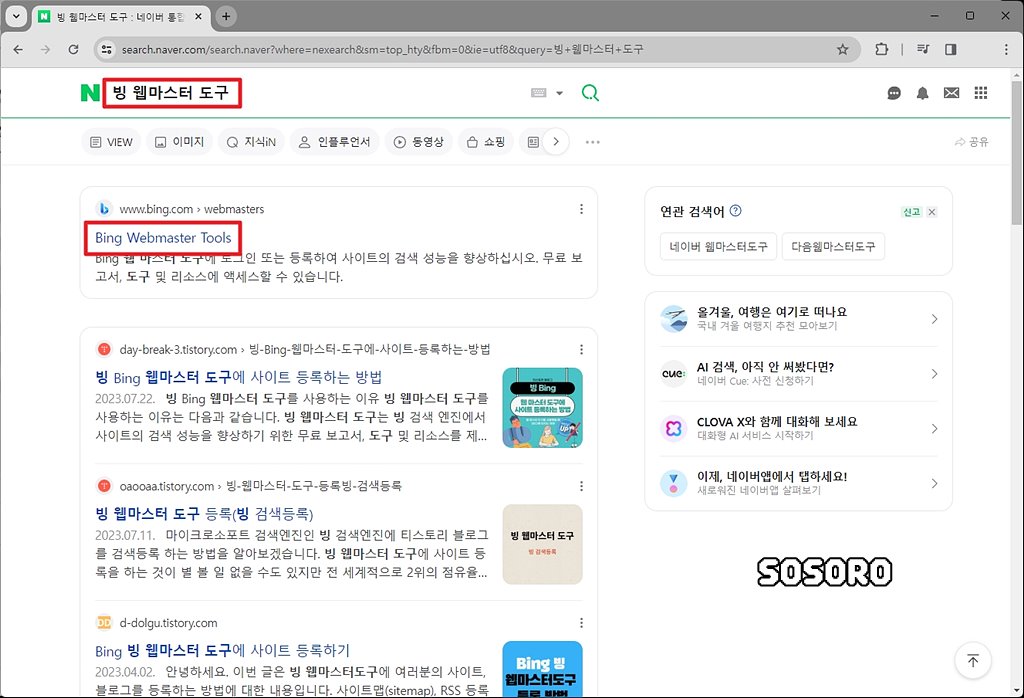1024x698 pixels.
Task: Click the oaooaa result thumbnail
Action: (543, 544)
